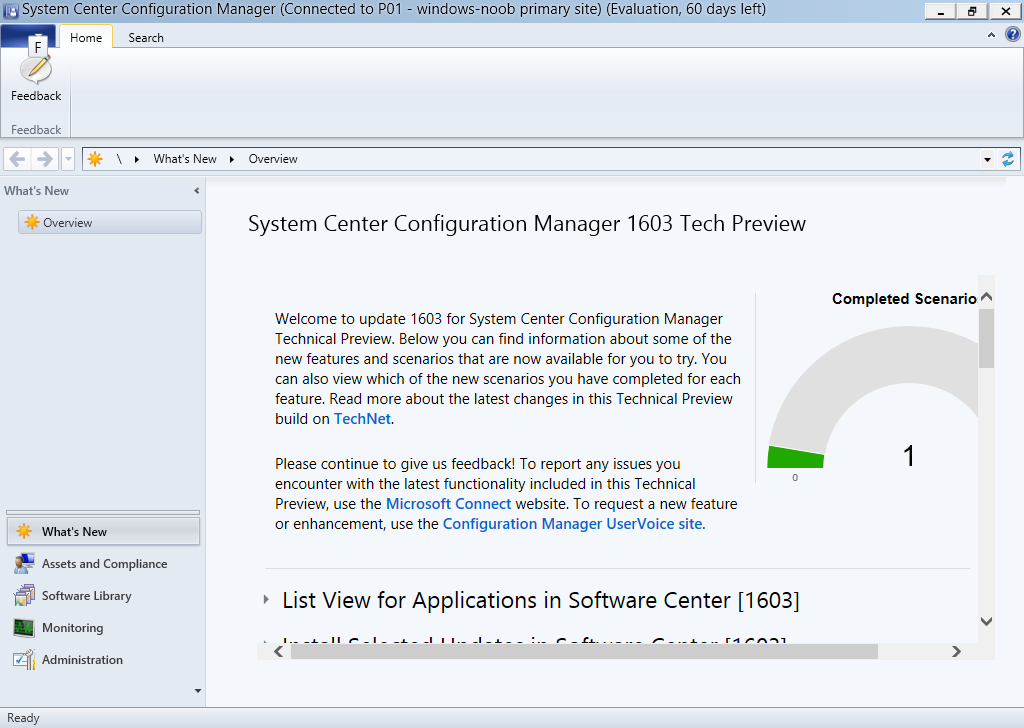Click the 1603 Tech Preview page heading
The width and height of the screenshot is (1024, 728).
(527, 223)
